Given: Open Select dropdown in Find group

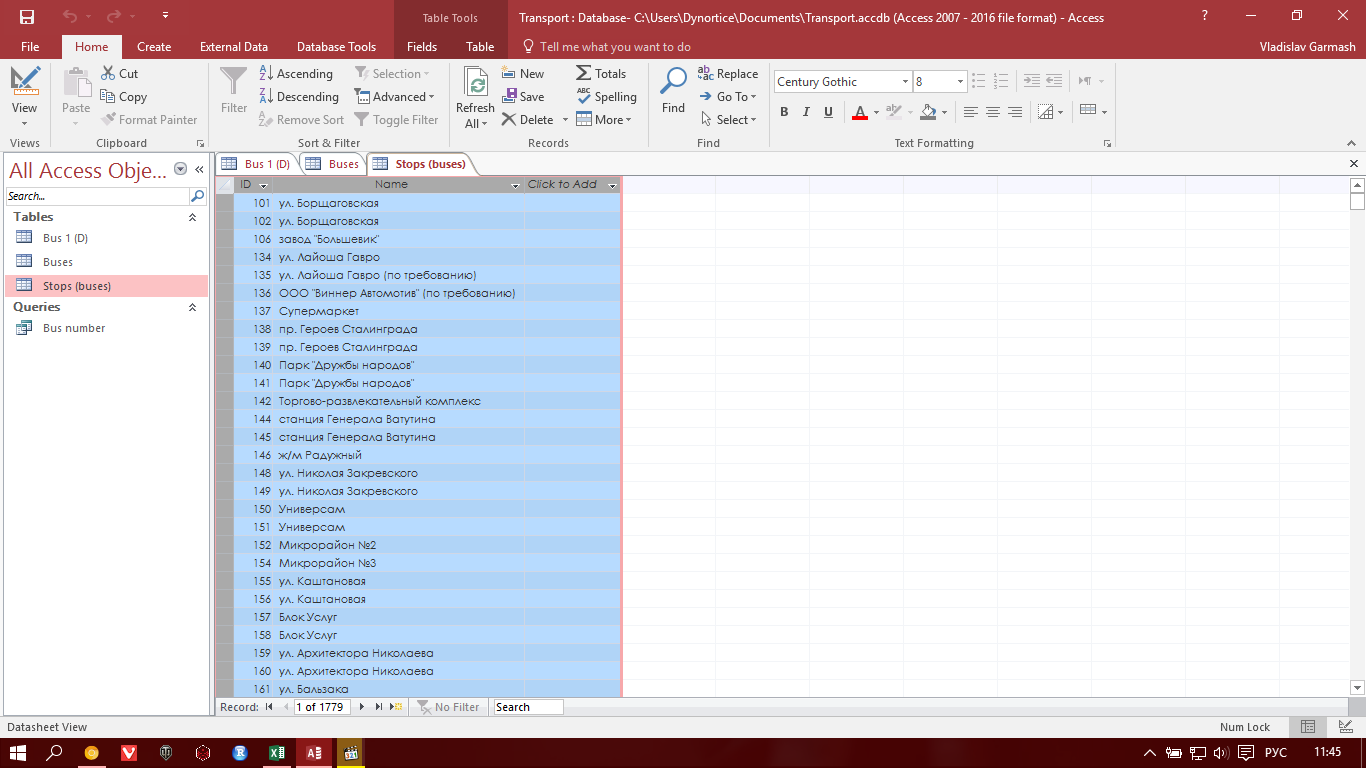Looking at the screenshot, I should pyautogui.click(x=728, y=119).
